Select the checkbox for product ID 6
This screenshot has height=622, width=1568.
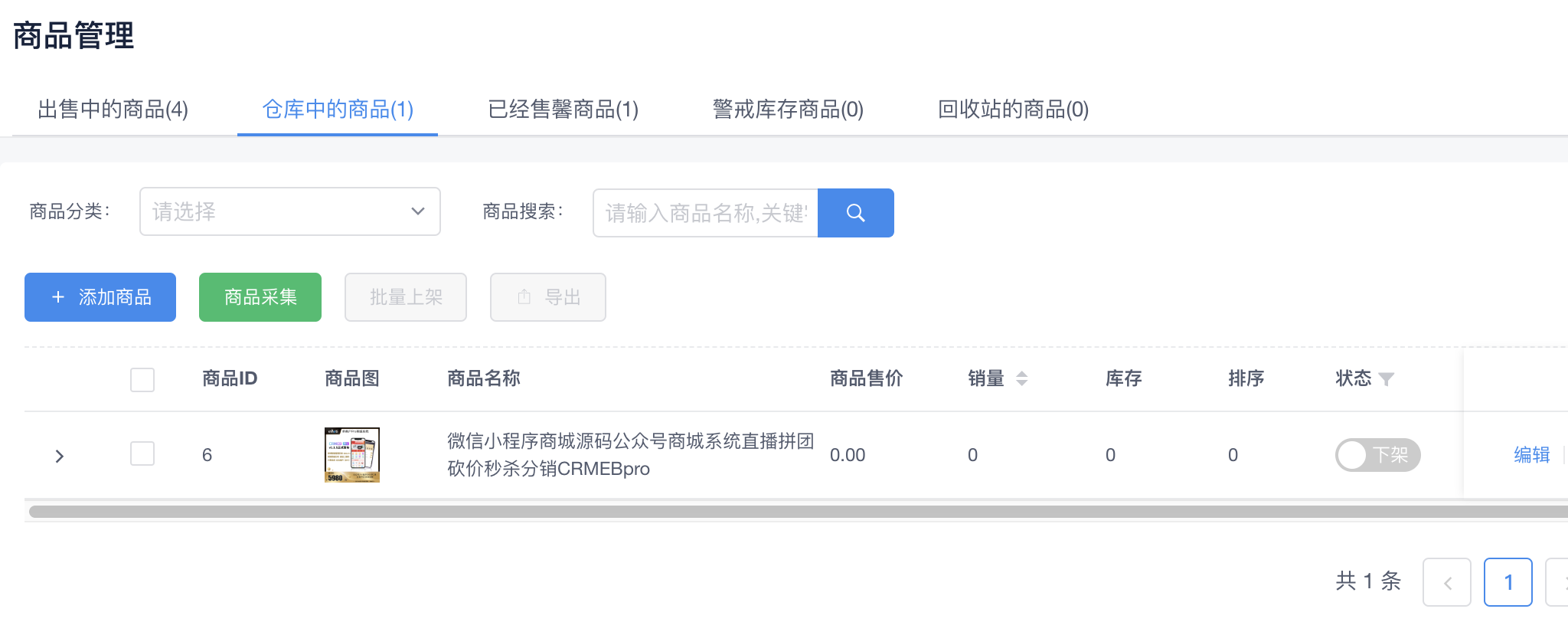tap(142, 453)
